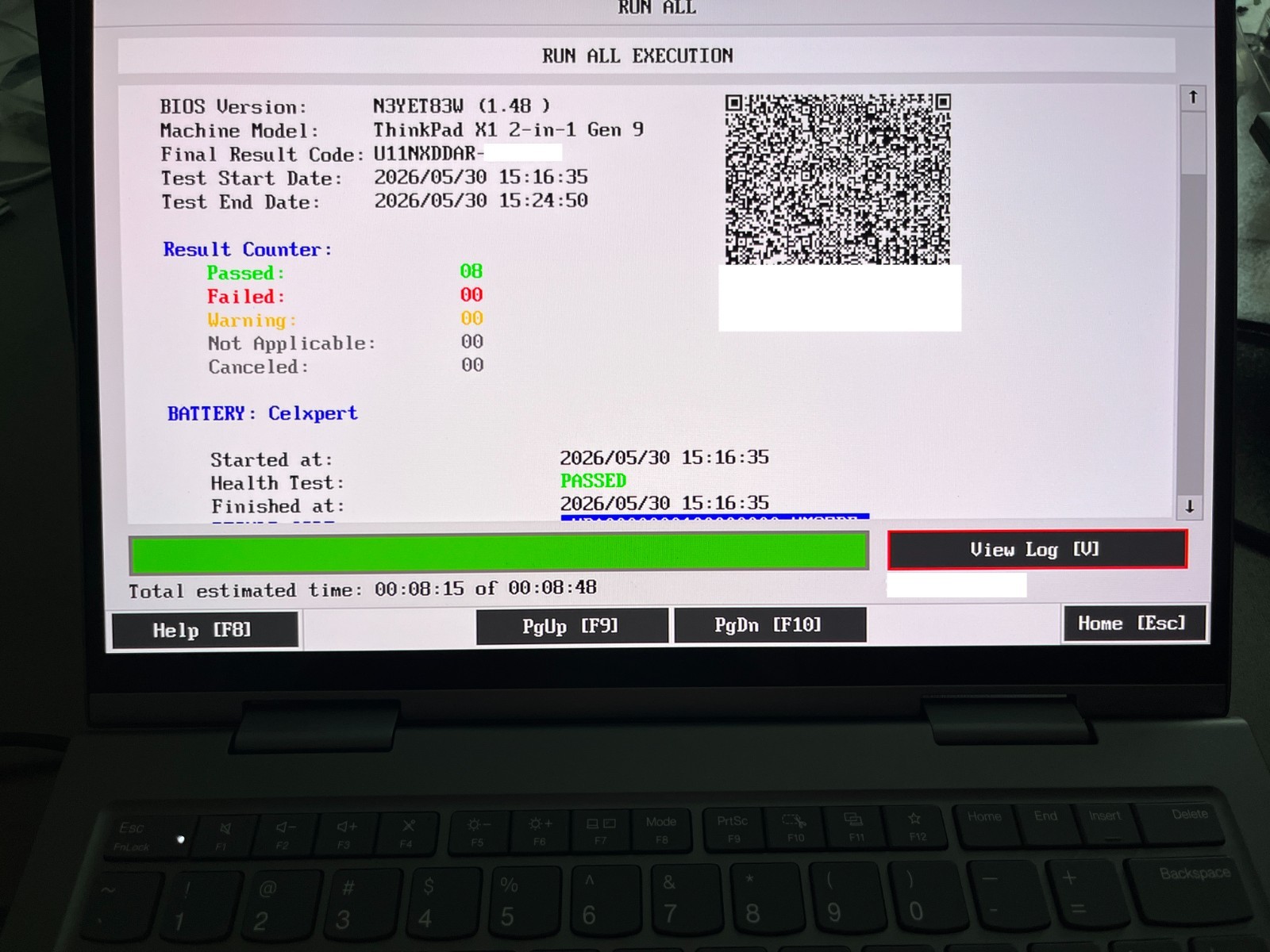The height and width of the screenshot is (952, 1270).
Task: Click the PgDn [F10] button
Action: [x=769, y=625]
